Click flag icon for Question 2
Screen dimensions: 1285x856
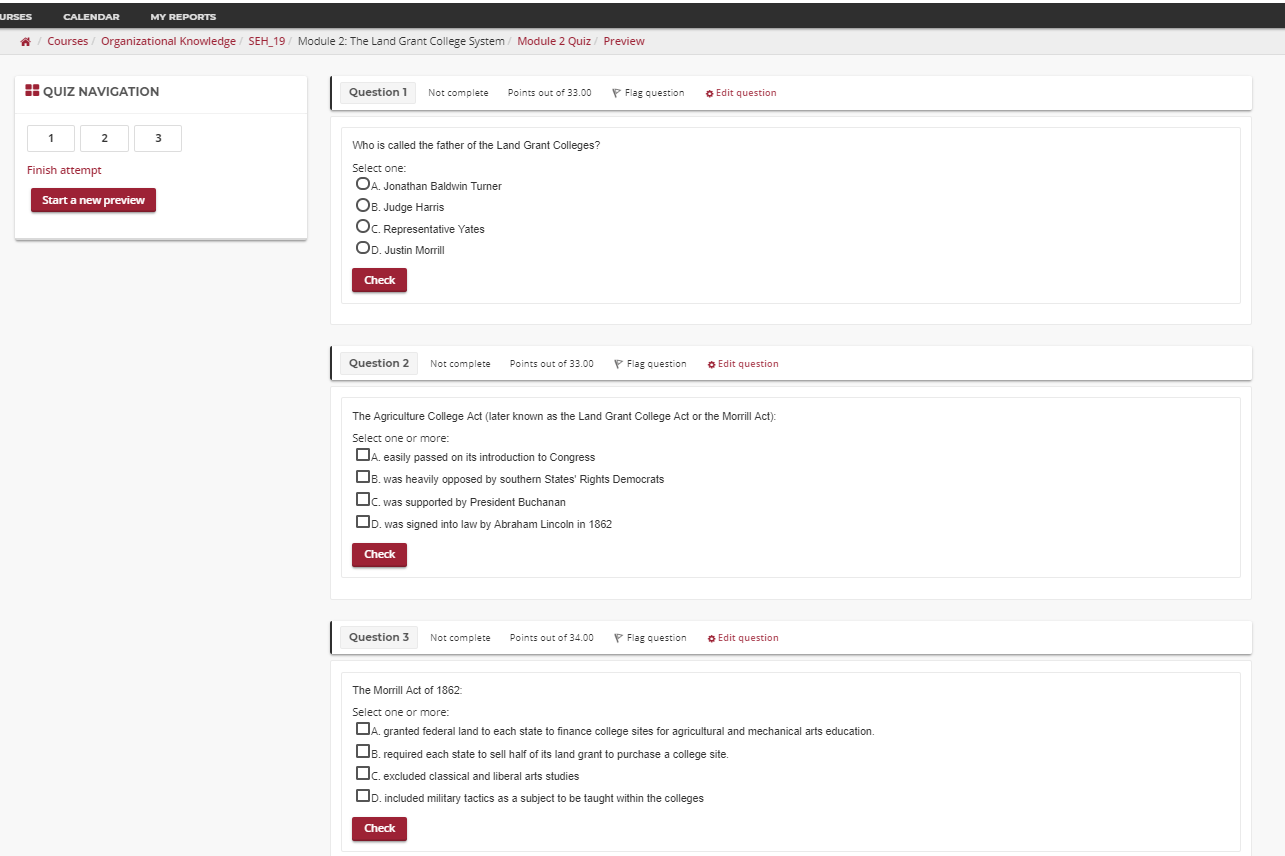619,364
